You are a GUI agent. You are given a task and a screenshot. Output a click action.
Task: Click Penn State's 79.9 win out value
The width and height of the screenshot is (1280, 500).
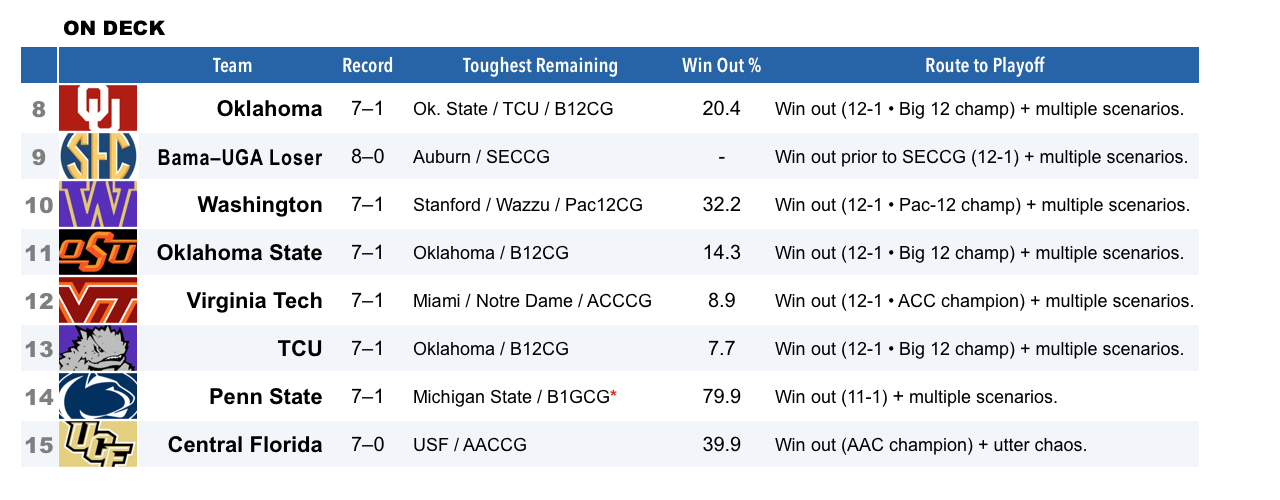point(721,397)
